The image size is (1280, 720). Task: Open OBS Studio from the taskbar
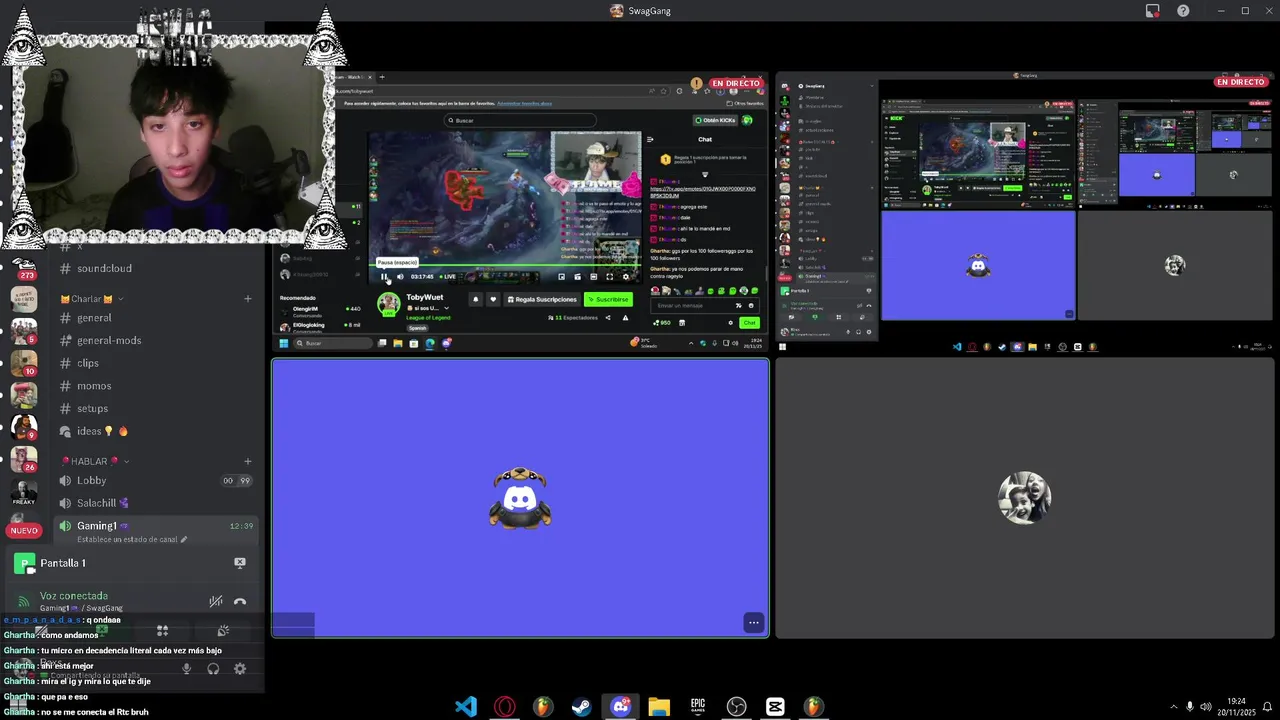click(736, 707)
